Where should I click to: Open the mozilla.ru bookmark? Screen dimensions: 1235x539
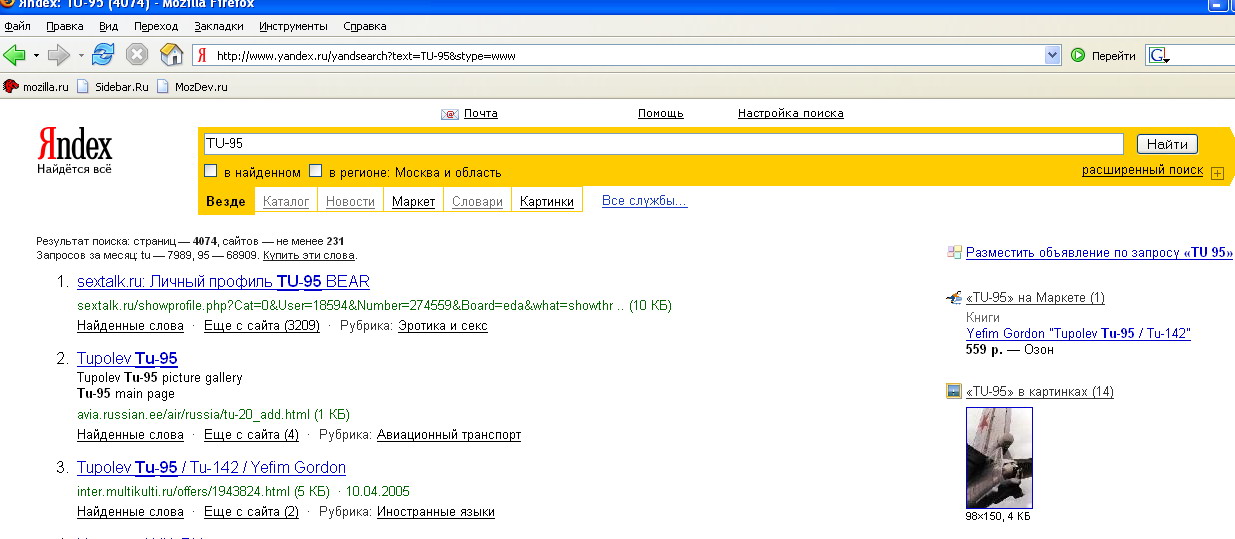[x=36, y=87]
